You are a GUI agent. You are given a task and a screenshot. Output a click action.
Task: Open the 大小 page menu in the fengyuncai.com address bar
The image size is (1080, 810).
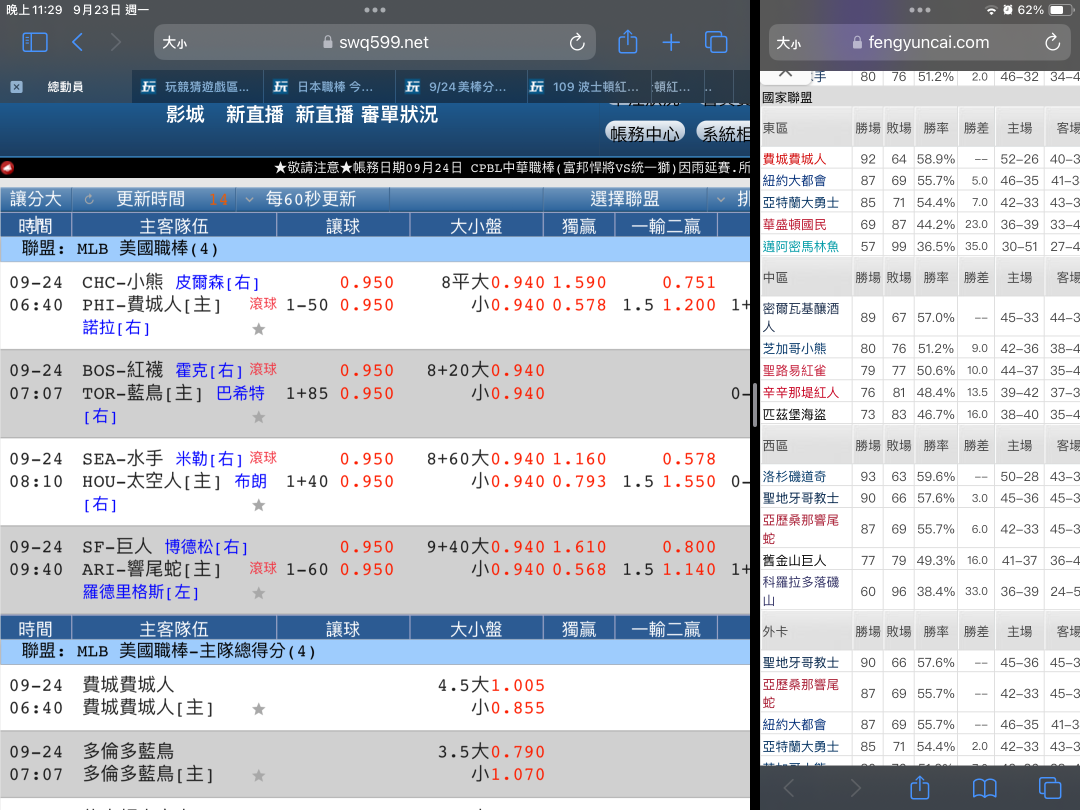(789, 43)
